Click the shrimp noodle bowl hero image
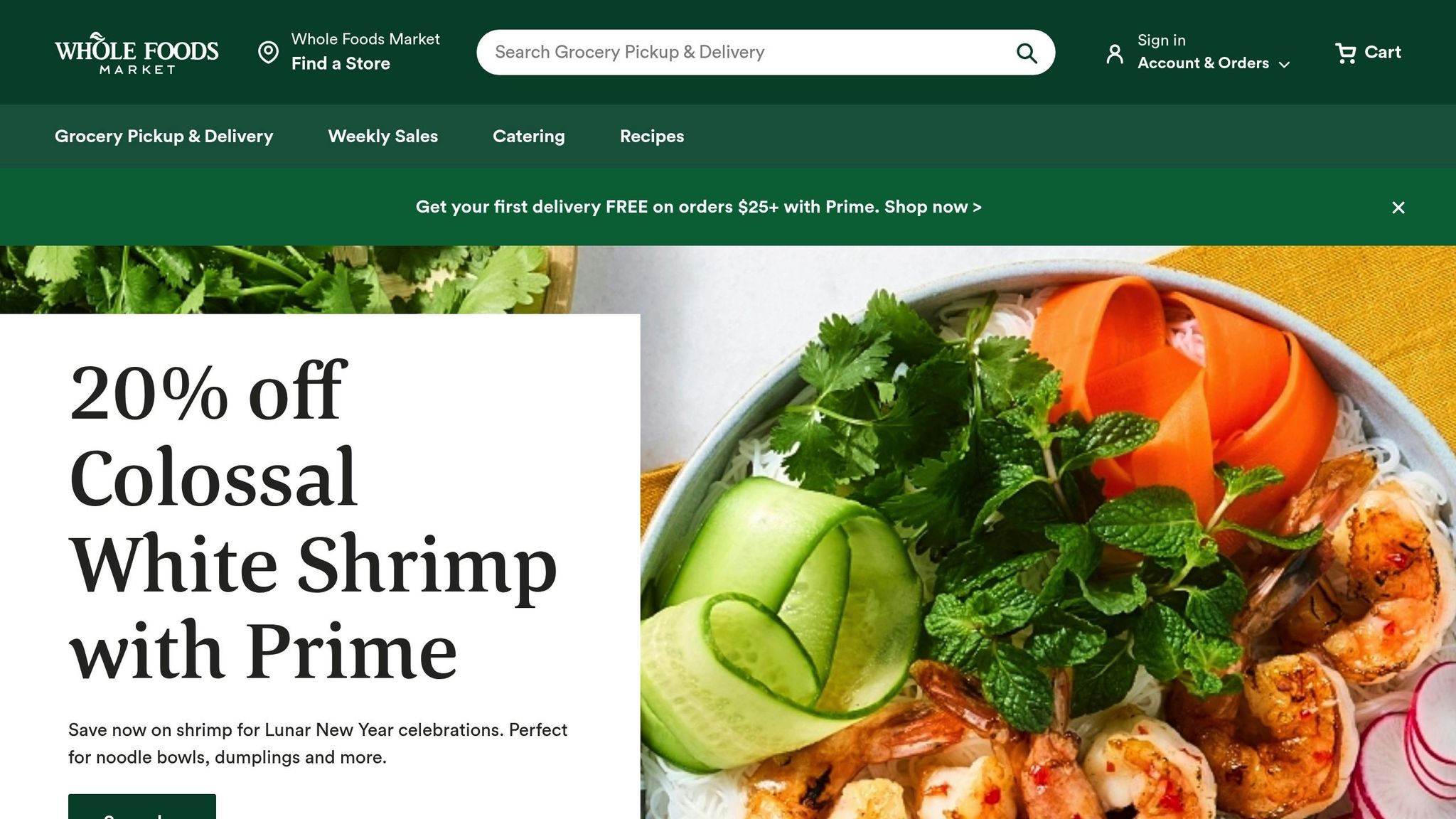1456x819 pixels. [x=1048, y=533]
